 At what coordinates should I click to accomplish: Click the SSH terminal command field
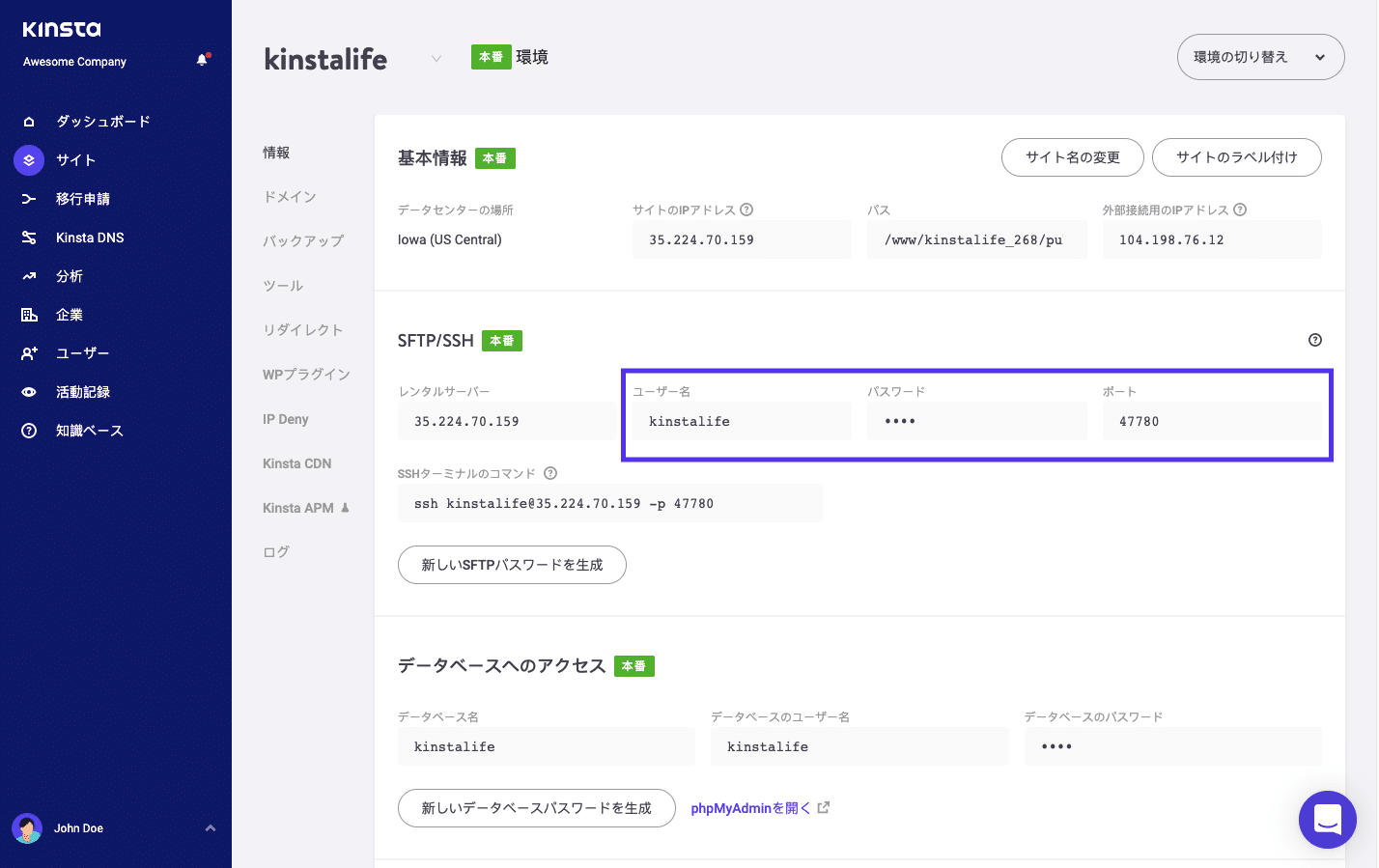tap(609, 502)
